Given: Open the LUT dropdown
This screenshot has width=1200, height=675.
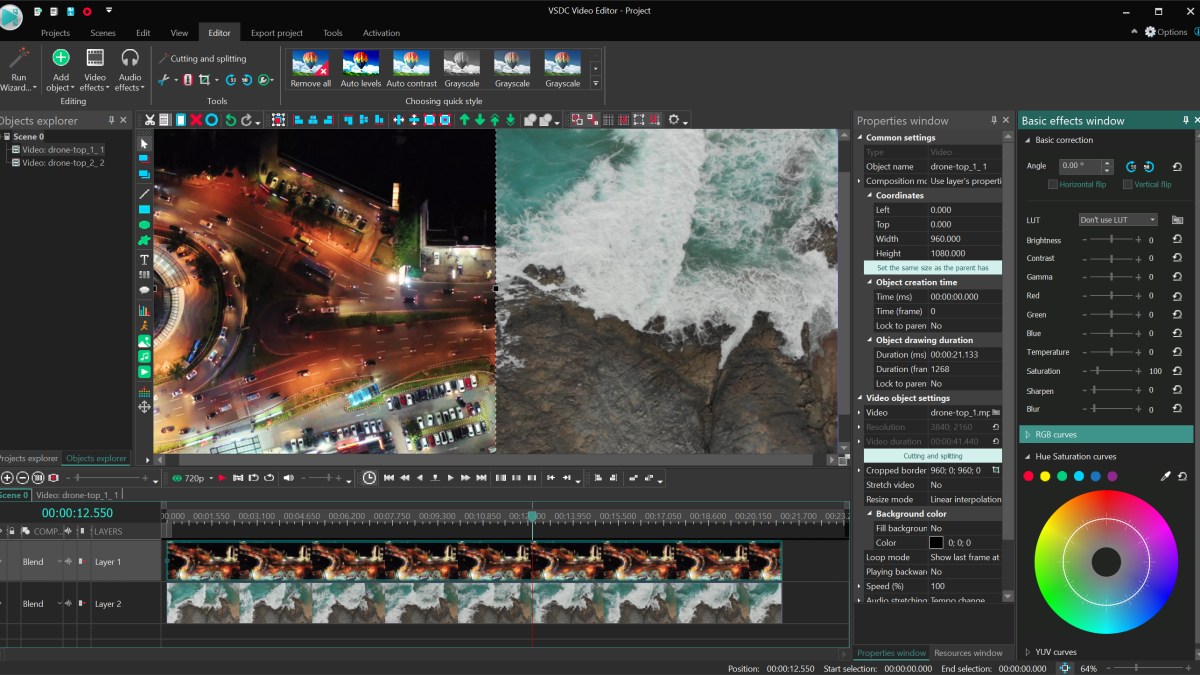Looking at the screenshot, I should (1118, 220).
